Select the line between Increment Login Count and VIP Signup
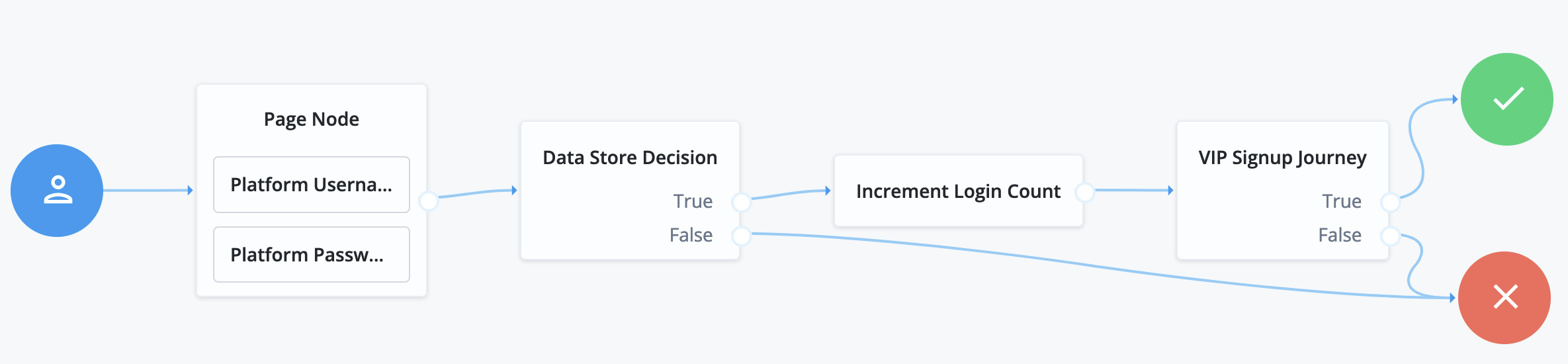Screen dimensions: 1568x364 1131,191
